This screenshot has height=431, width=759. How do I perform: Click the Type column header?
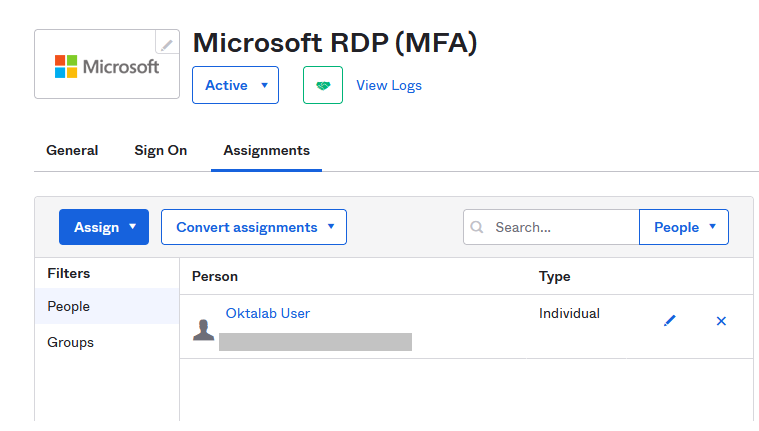pyautogui.click(x=554, y=277)
